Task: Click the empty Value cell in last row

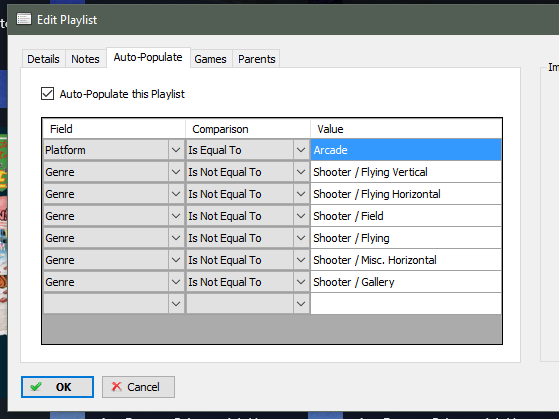Action: click(406, 304)
